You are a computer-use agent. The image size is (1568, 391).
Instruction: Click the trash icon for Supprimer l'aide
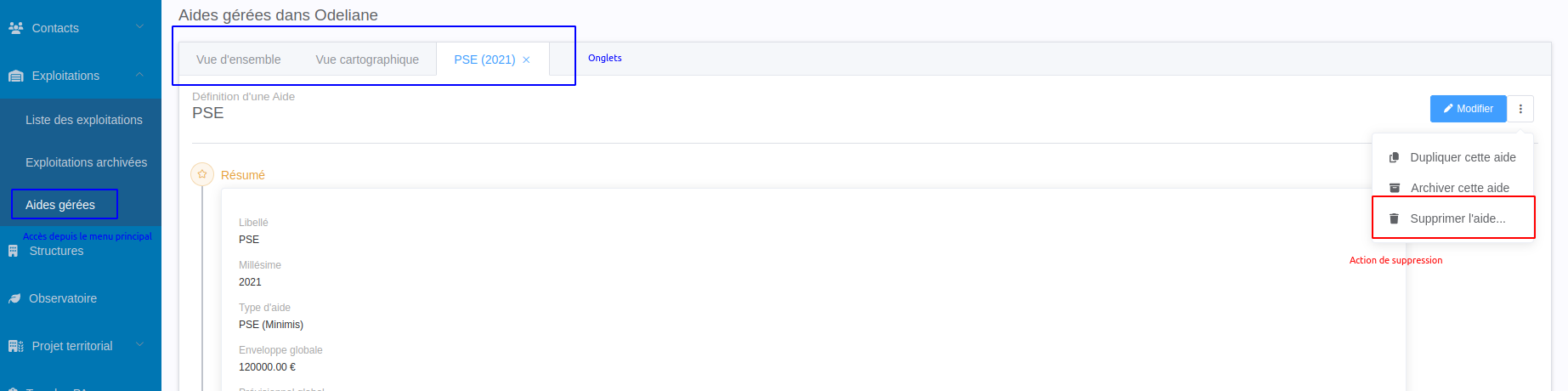(1394, 218)
